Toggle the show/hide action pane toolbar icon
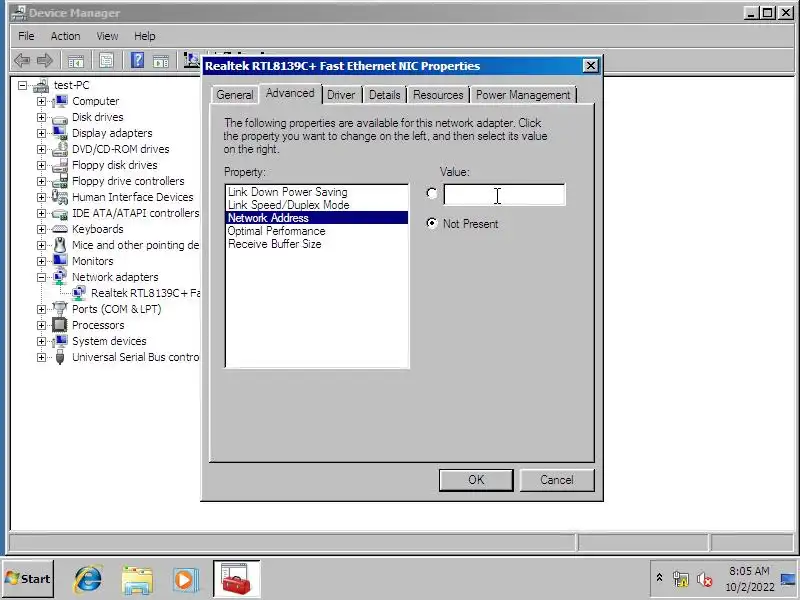The image size is (800, 600). [x=161, y=61]
